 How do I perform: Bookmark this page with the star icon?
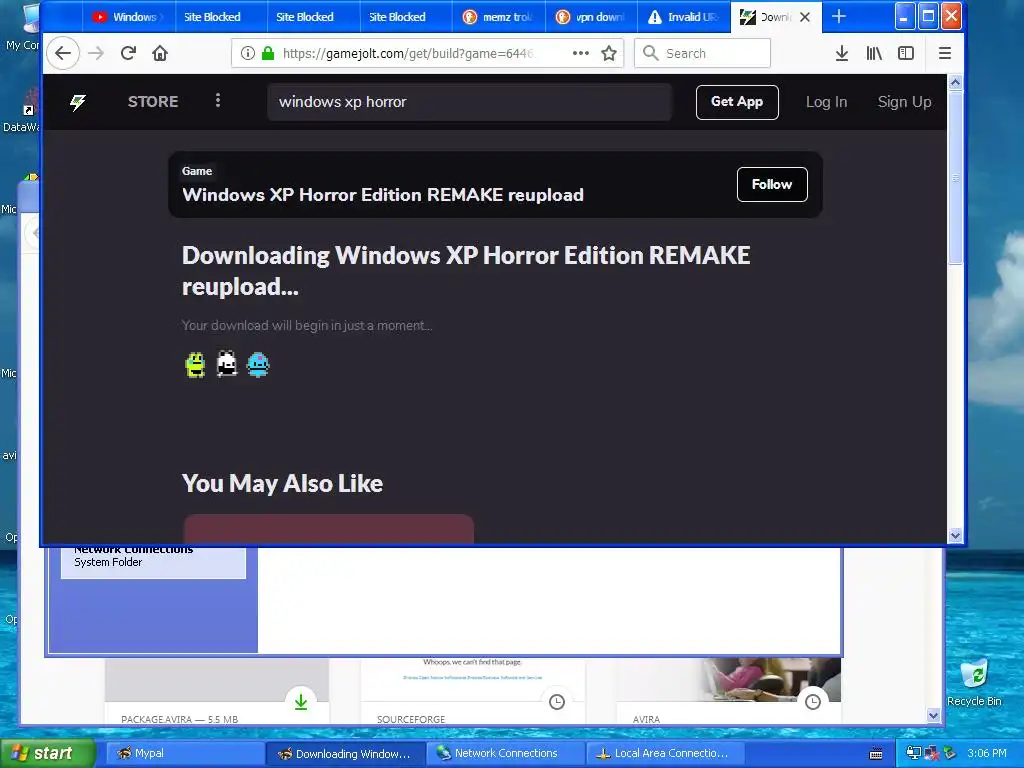pos(609,54)
